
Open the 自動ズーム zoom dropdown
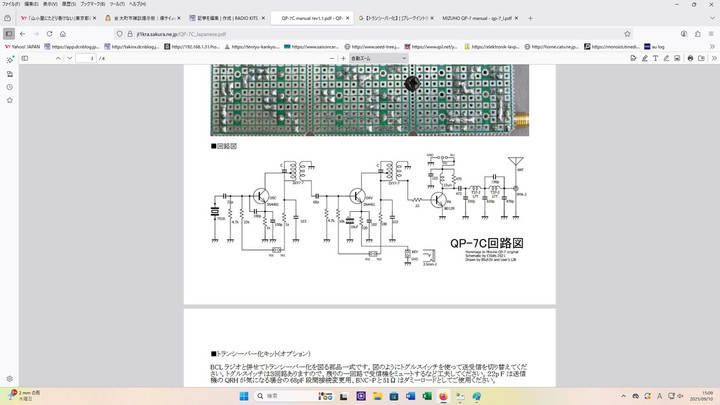point(378,58)
